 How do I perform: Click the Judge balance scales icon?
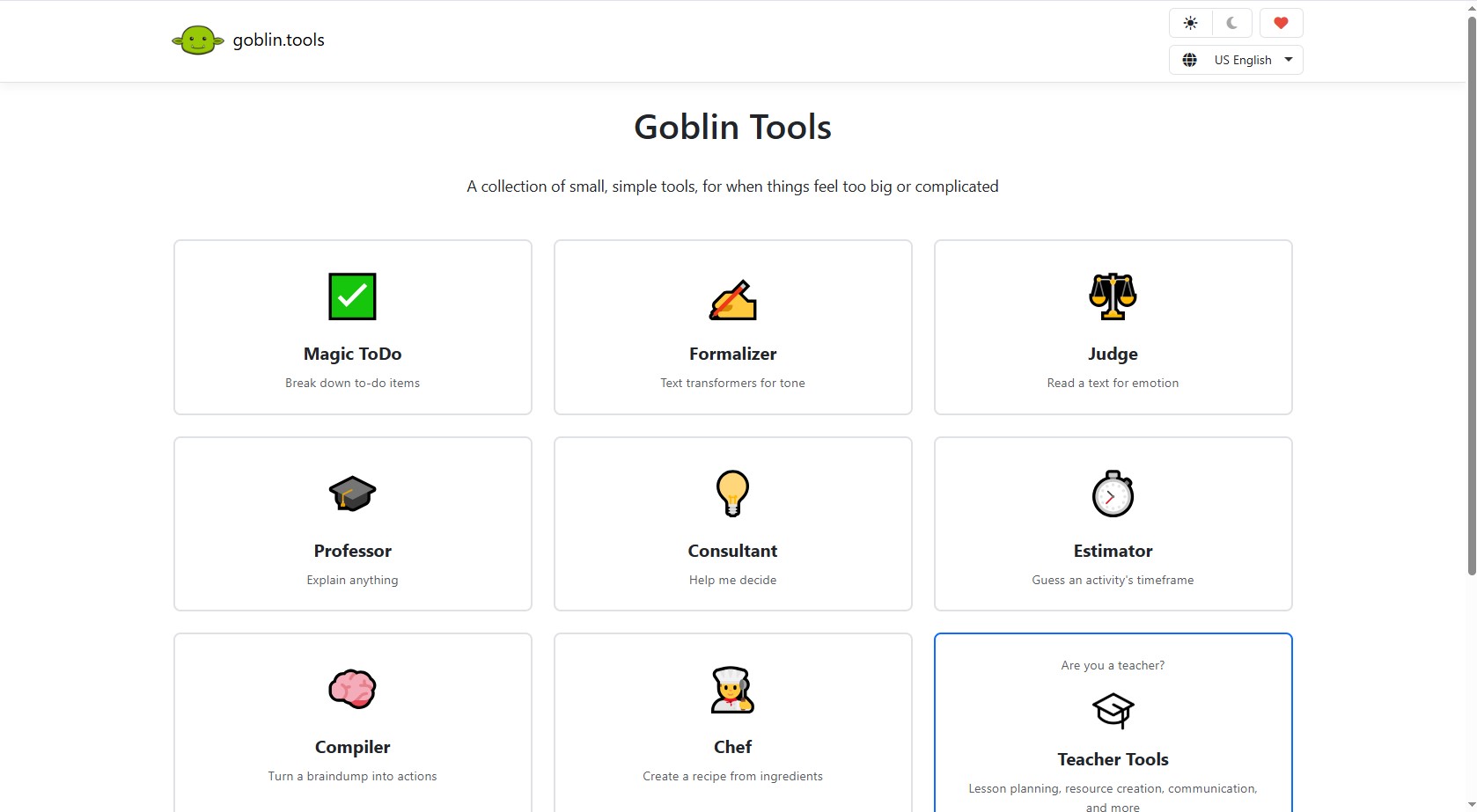point(1113,296)
